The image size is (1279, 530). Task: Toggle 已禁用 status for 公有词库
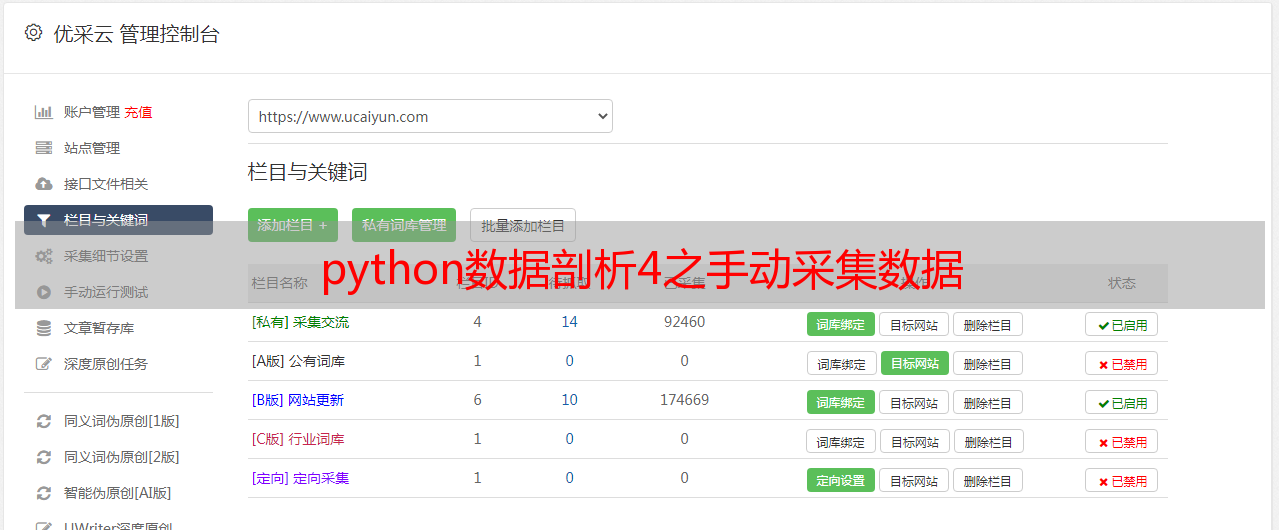(x=1122, y=363)
